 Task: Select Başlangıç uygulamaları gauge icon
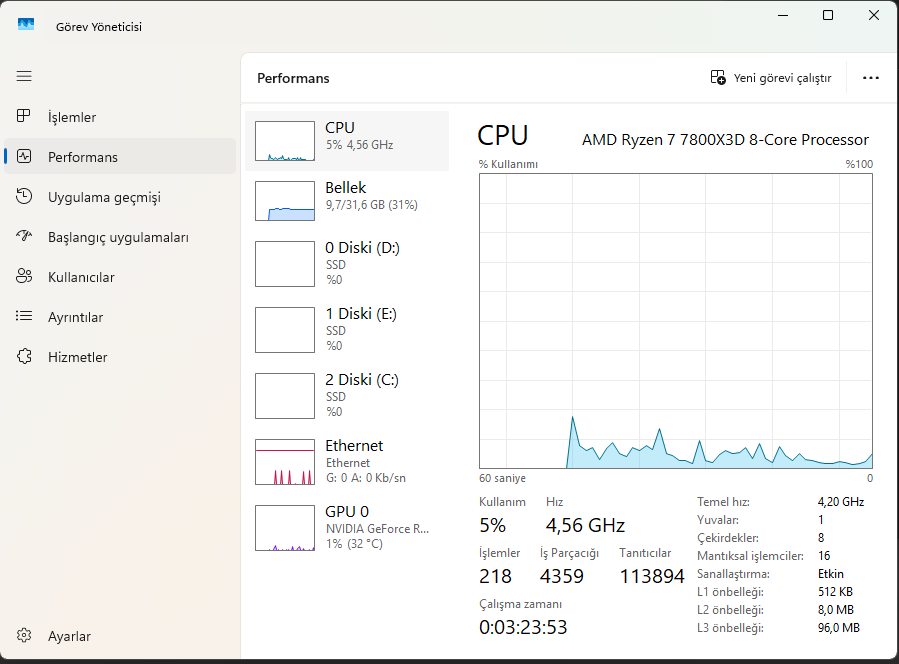coord(25,237)
